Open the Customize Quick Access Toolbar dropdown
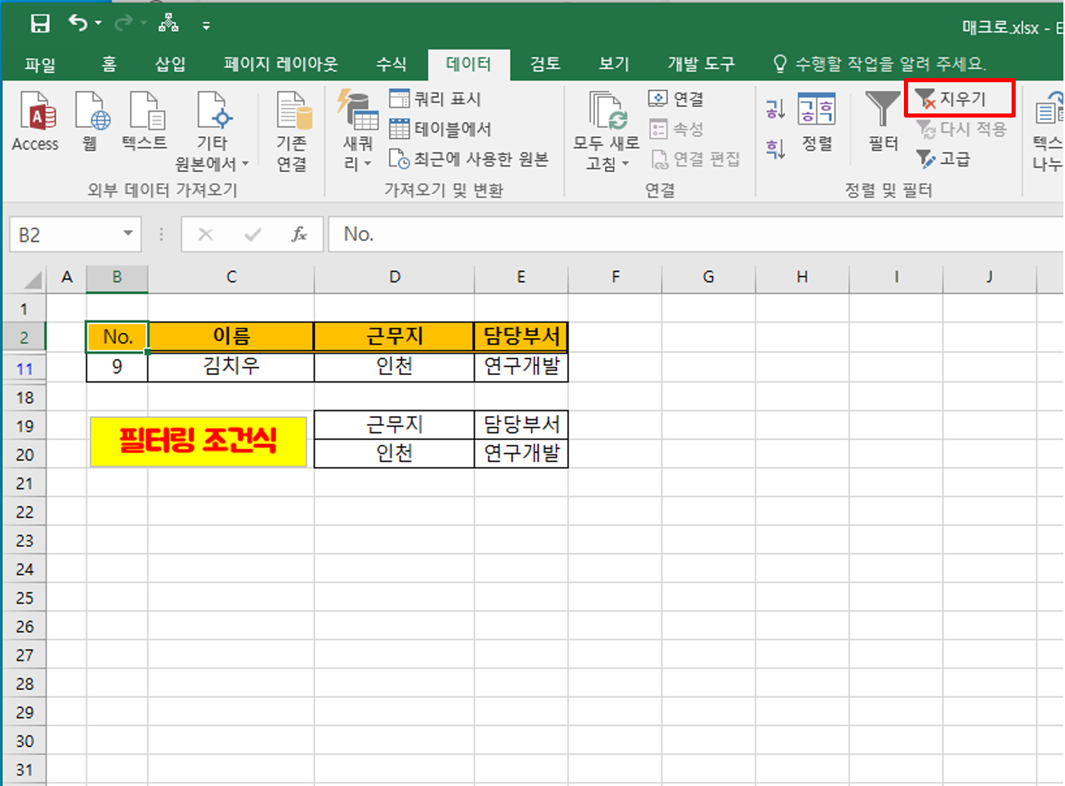 click(206, 26)
